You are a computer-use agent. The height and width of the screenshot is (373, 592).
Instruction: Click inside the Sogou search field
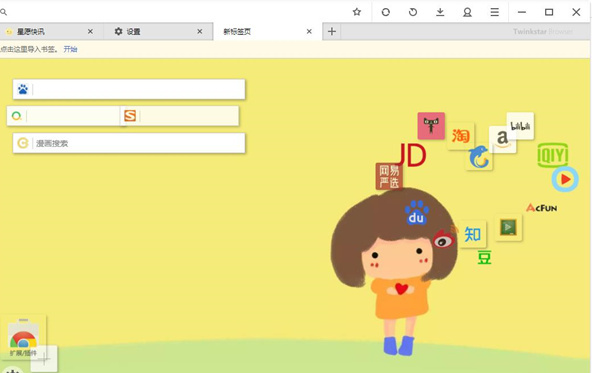click(x=180, y=116)
